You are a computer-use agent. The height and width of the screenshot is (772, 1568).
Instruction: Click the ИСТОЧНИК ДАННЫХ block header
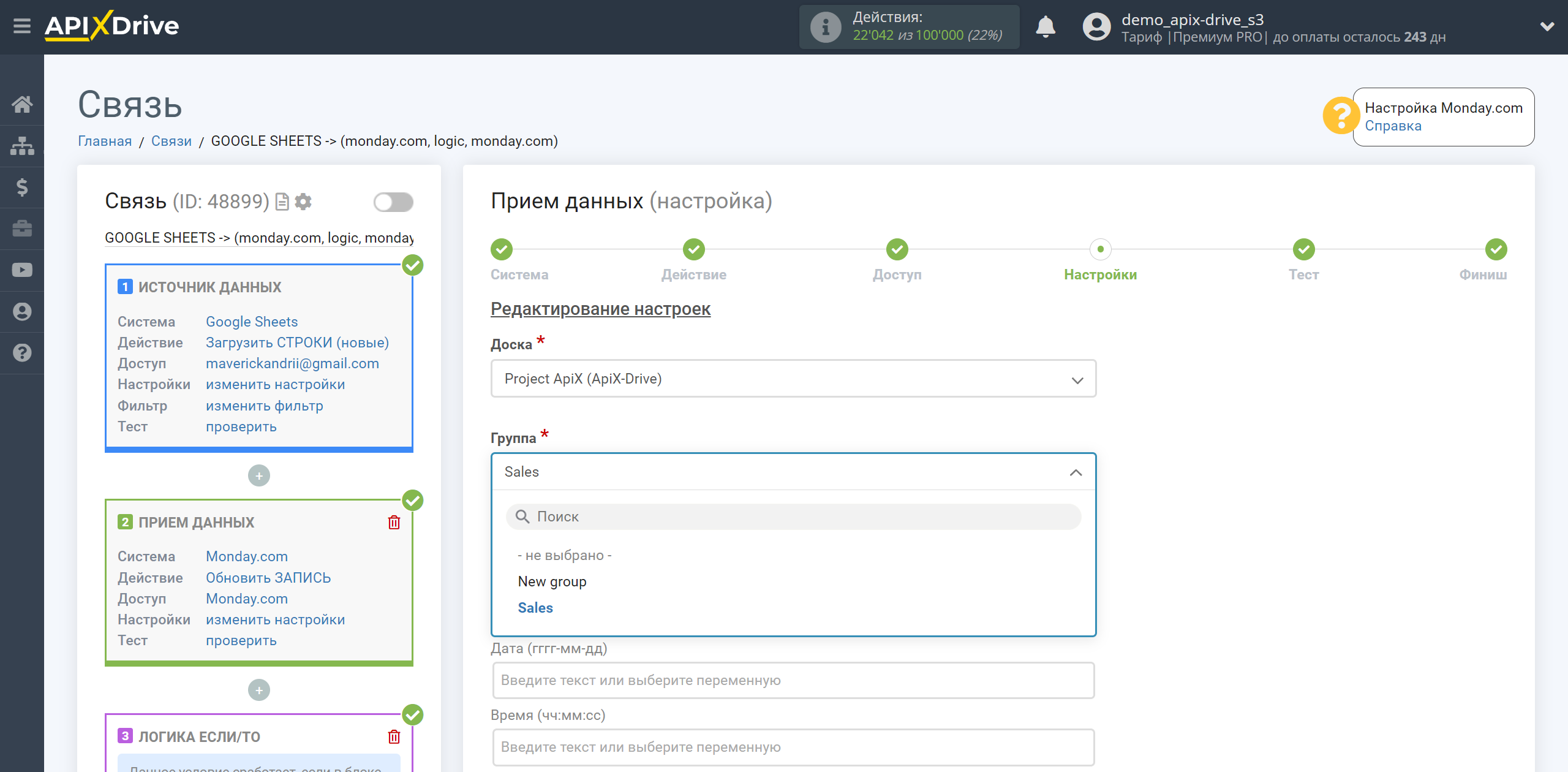(x=209, y=287)
